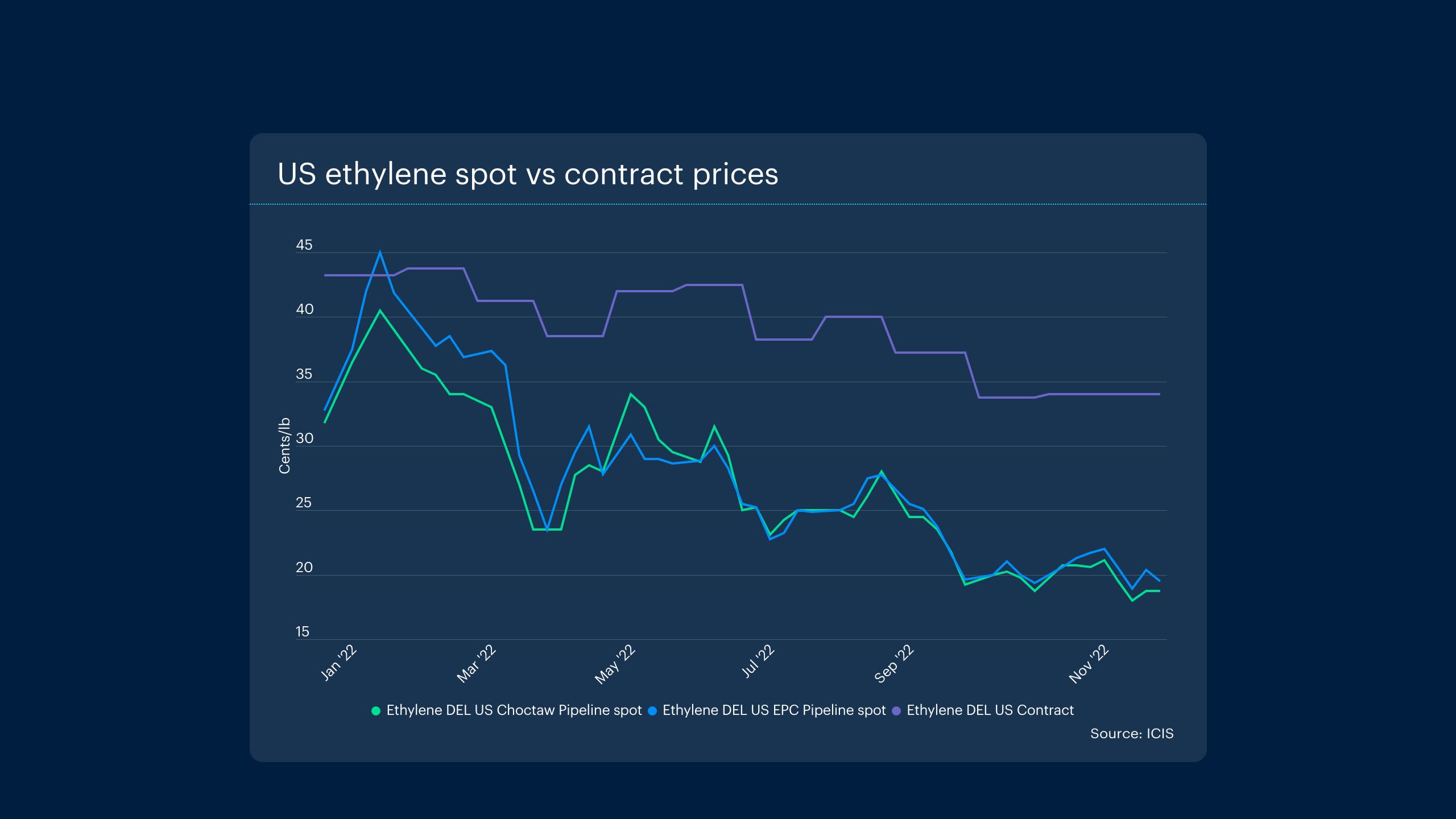Screen dimensions: 1456x819
Task: Click the purple Contract legend dot
Action: coord(896,711)
